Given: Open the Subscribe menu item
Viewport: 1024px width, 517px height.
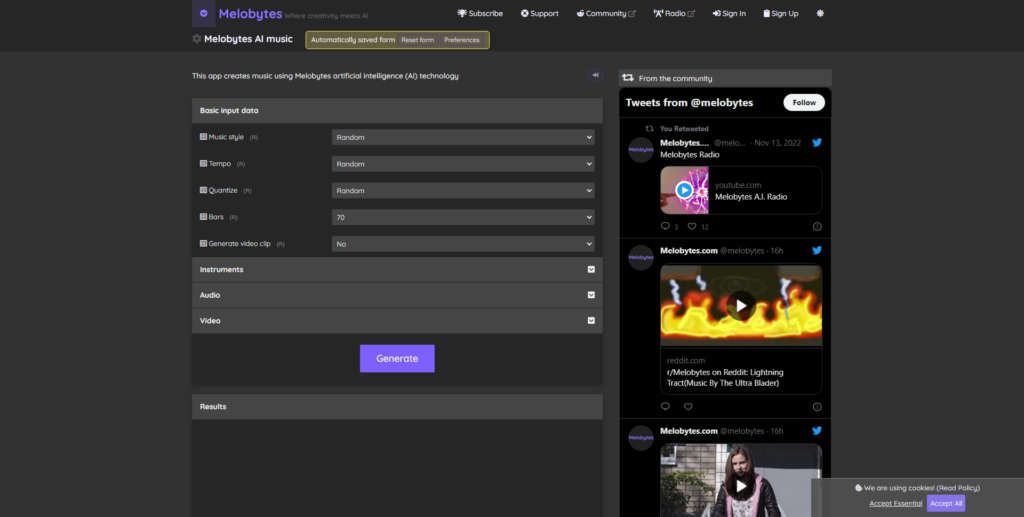Looking at the screenshot, I should tap(480, 14).
